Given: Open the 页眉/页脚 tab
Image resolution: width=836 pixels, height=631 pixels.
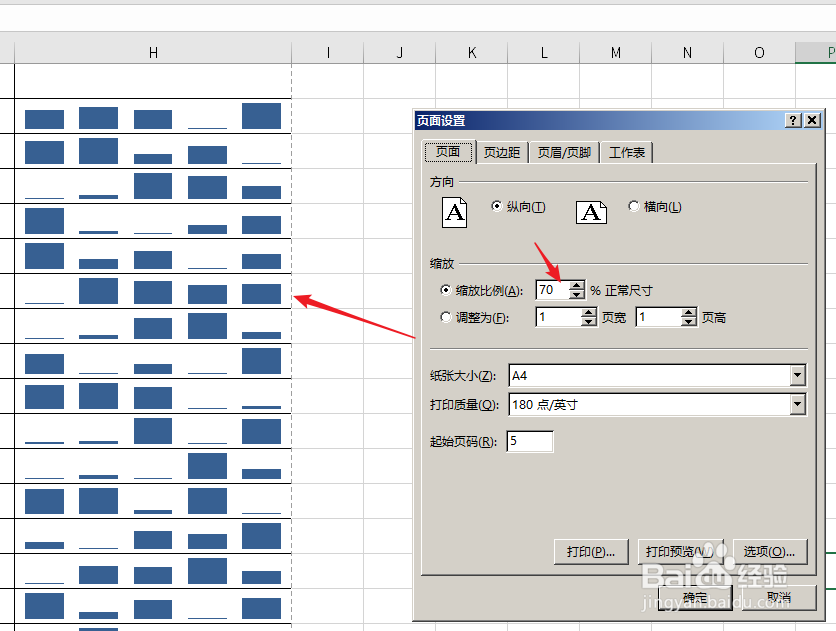Looking at the screenshot, I should (564, 153).
